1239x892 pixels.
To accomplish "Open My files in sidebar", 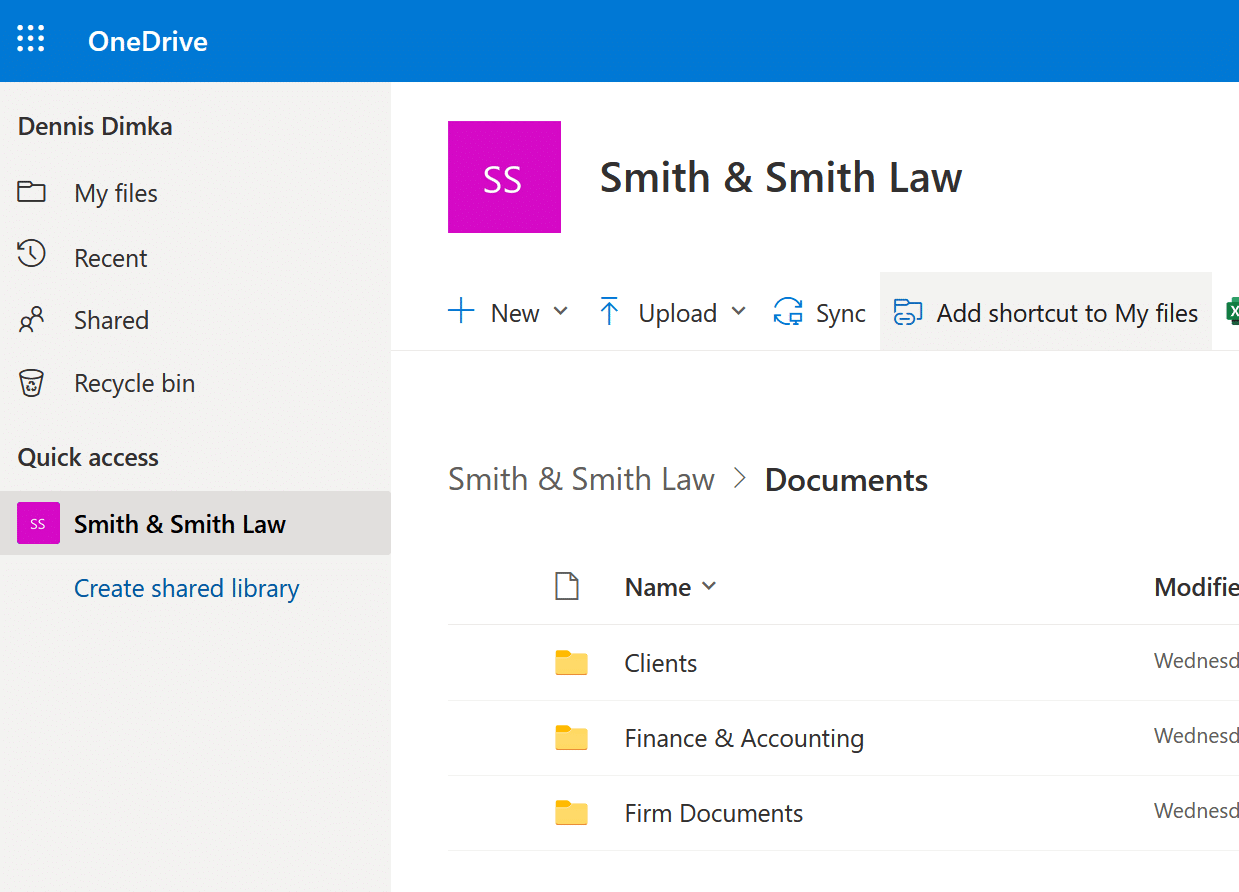I will [x=116, y=193].
